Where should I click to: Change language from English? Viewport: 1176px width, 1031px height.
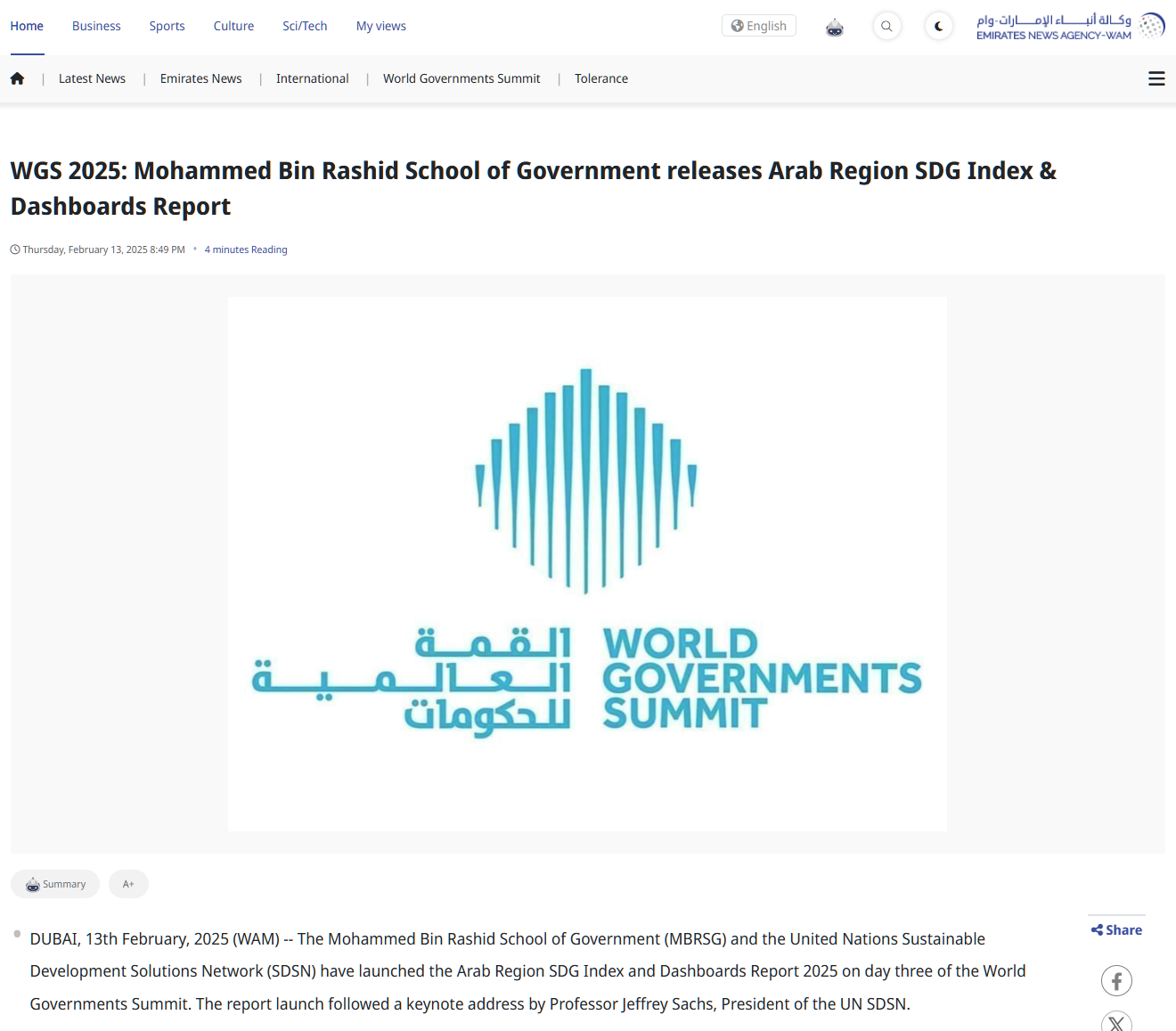click(x=759, y=26)
